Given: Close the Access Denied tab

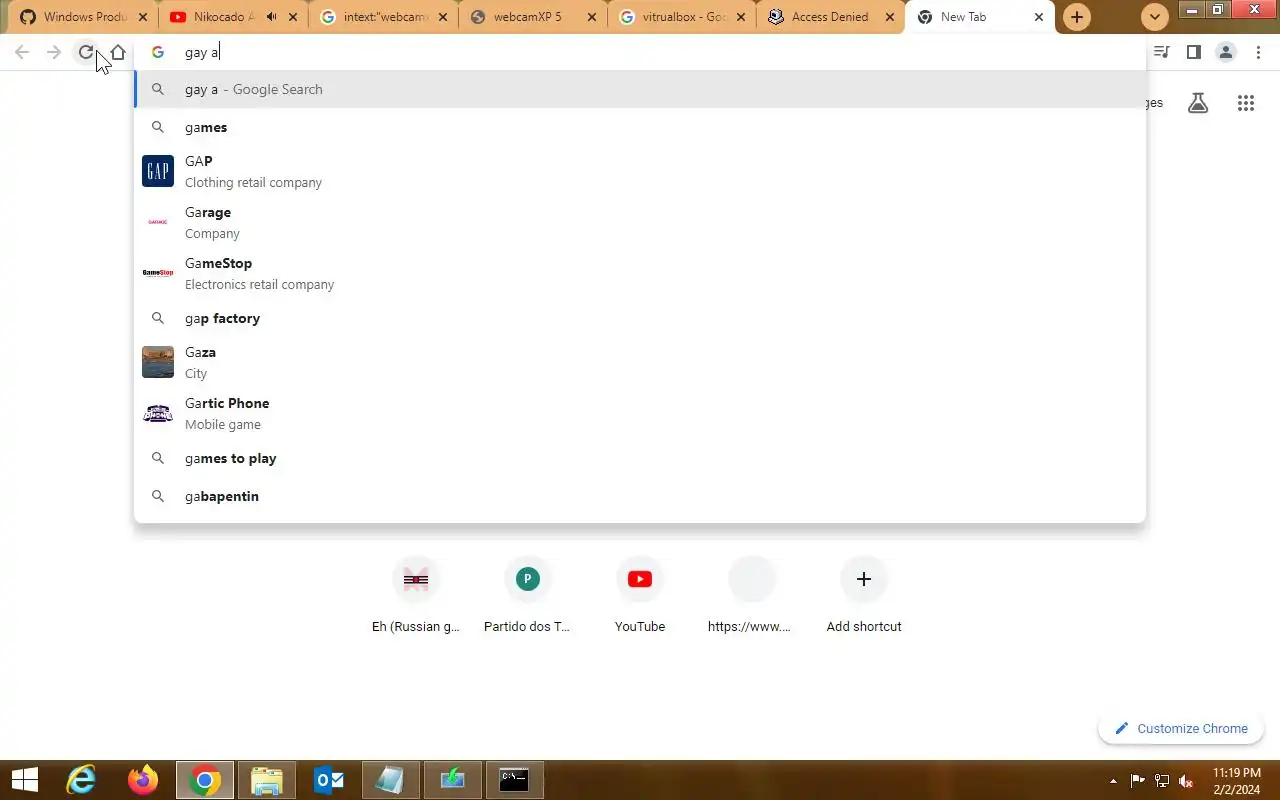Looking at the screenshot, I should point(890,17).
